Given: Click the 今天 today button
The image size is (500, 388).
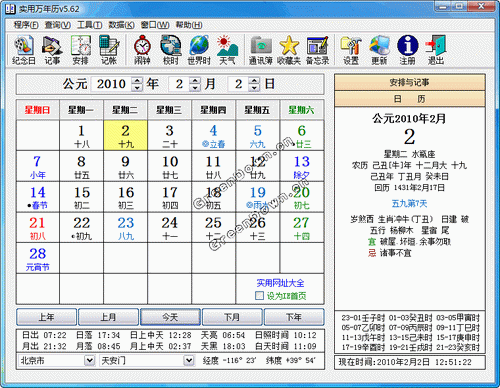Looking at the screenshot, I should [170, 317].
